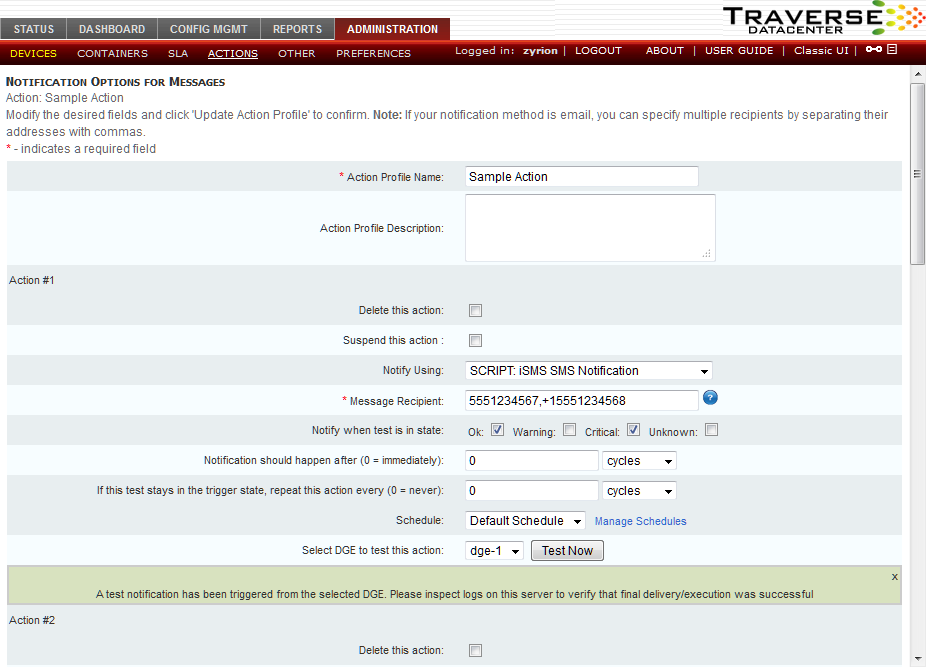Tick the Unknown state checkbox
The height and width of the screenshot is (667, 926).
[x=711, y=431]
